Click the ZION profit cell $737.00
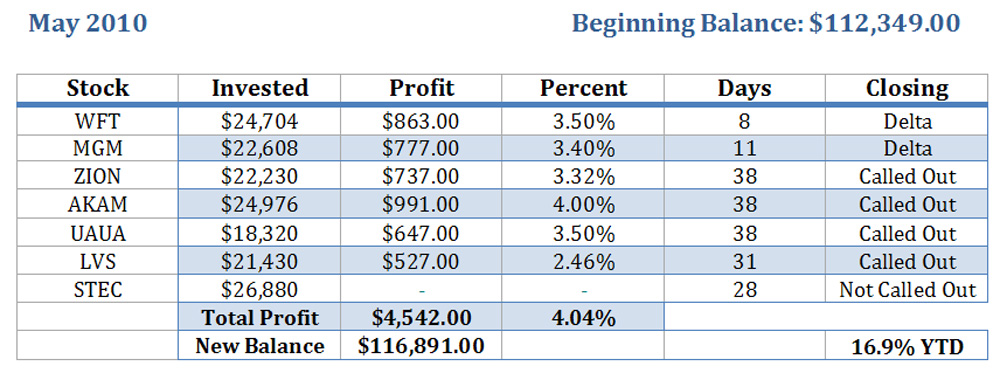The width and height of the screenshot is (1000, 373). click(422, 177)
